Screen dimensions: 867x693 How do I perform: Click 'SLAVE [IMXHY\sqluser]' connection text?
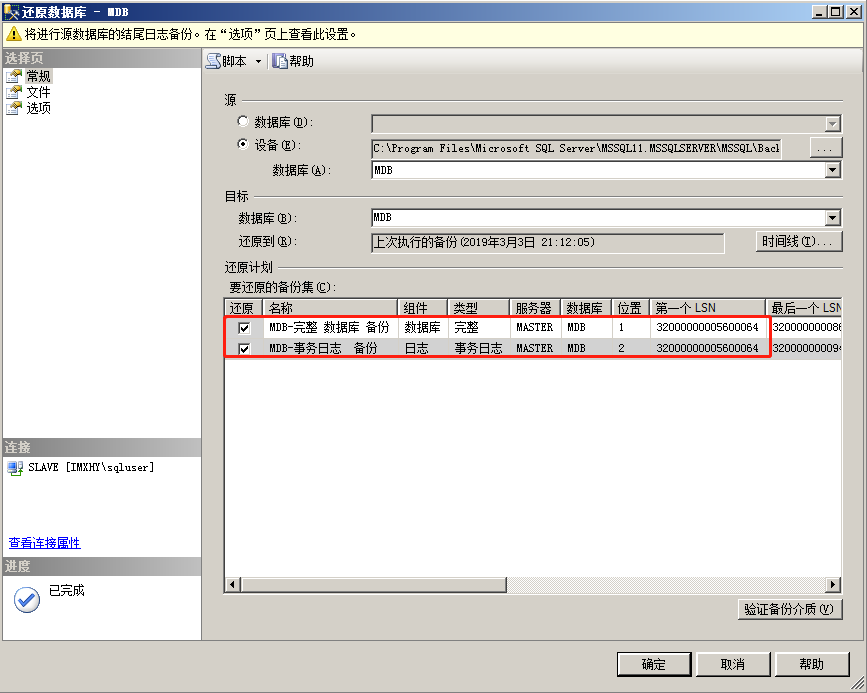(91, 467)
